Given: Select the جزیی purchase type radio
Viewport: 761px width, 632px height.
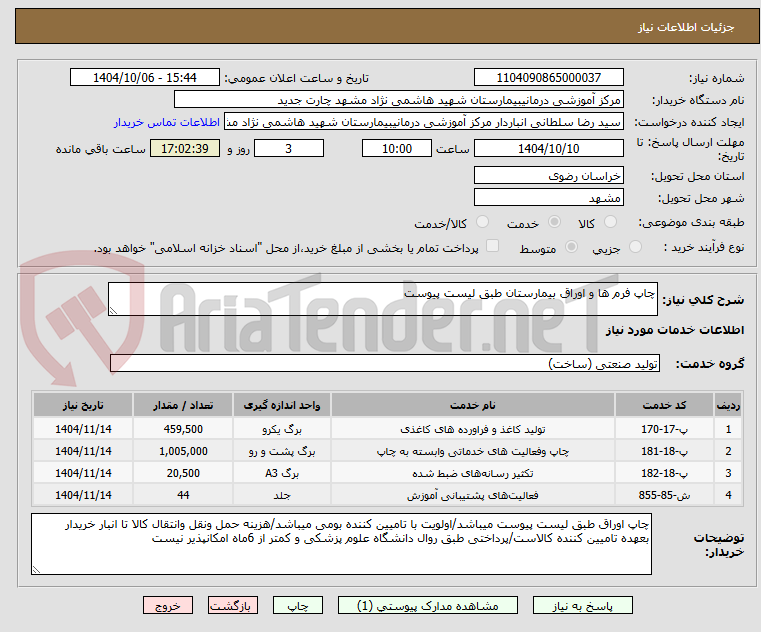Looking at the screenshot, I should click(x=635, y=247).
